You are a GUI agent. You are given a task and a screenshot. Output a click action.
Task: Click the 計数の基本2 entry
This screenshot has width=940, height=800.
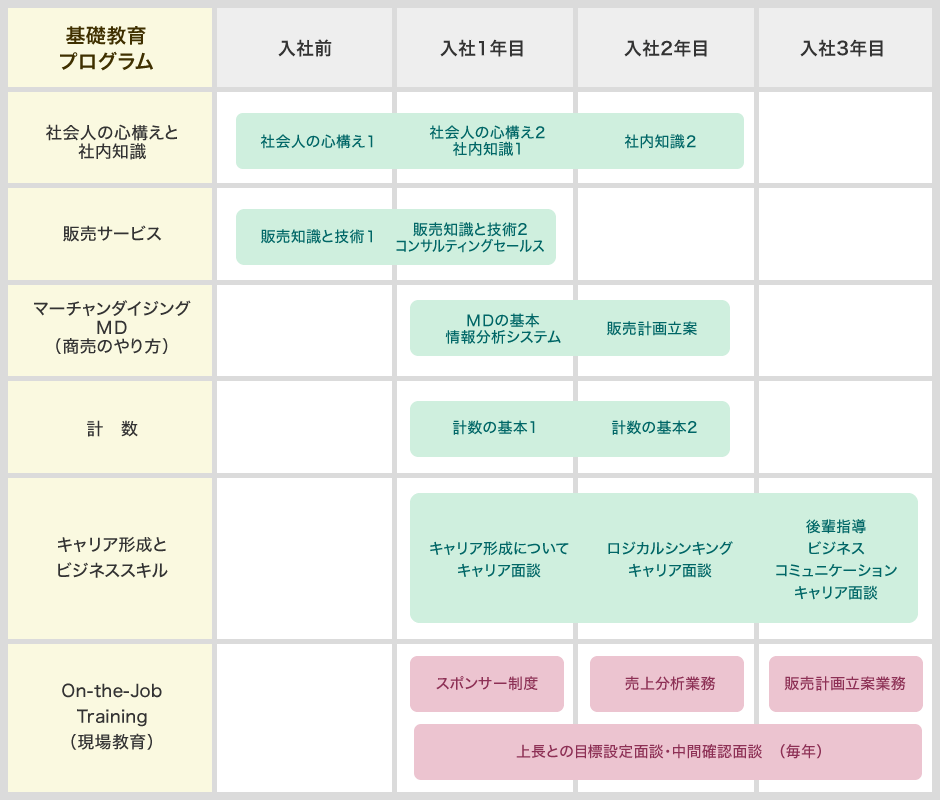click(x=654, y=428)
